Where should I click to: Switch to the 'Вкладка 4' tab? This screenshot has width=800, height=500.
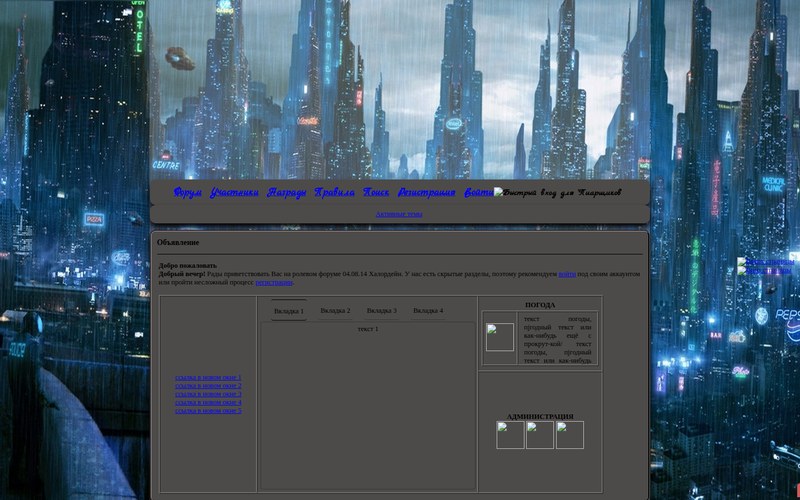pyautogui.click(x=428, y=311)
